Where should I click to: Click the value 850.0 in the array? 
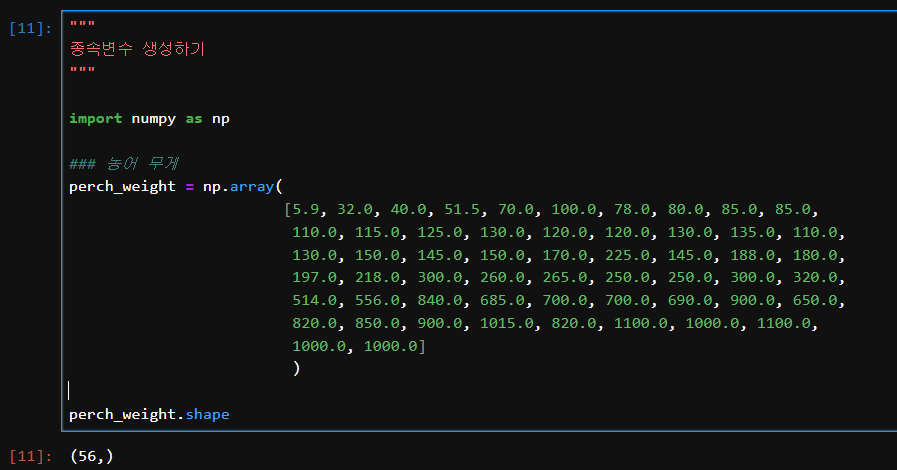(377, 323)
